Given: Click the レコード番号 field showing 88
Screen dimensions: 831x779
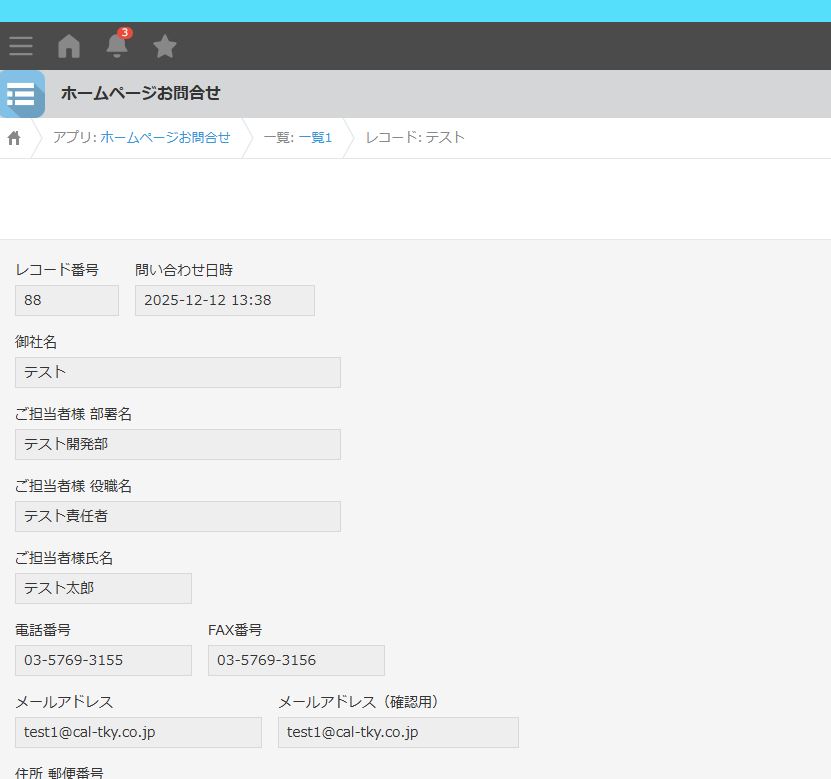Looking at the screenshot, I should [x=66, y=300].
